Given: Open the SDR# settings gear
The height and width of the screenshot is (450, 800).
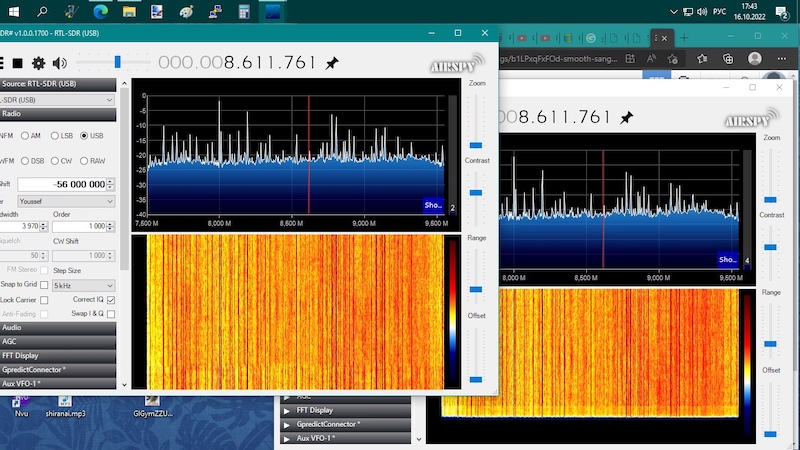Looking at the screenshot, I should pyautogui.click(x=39, y=63).
